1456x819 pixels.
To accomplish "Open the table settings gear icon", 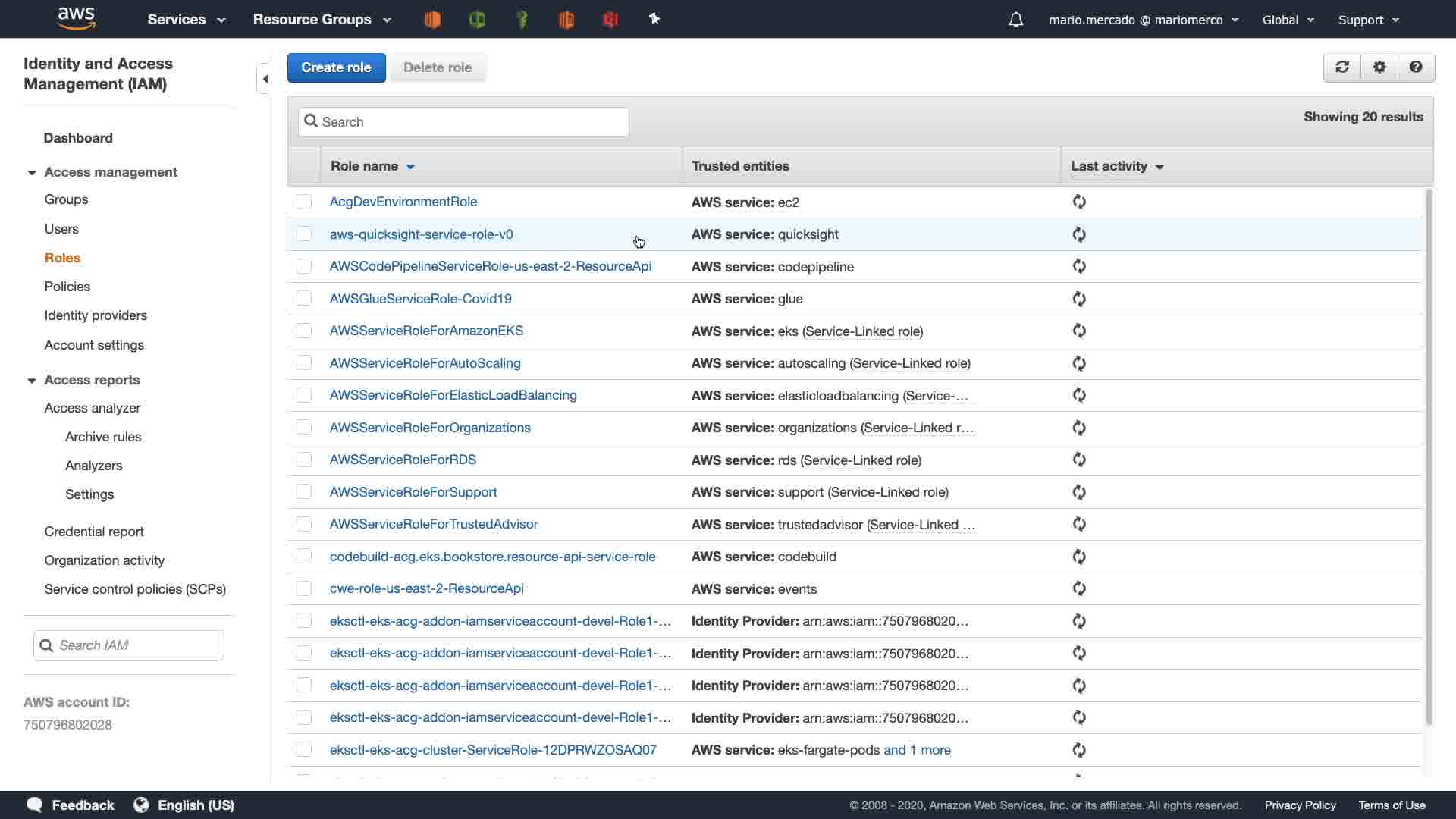I will (x=1379, y=67).
